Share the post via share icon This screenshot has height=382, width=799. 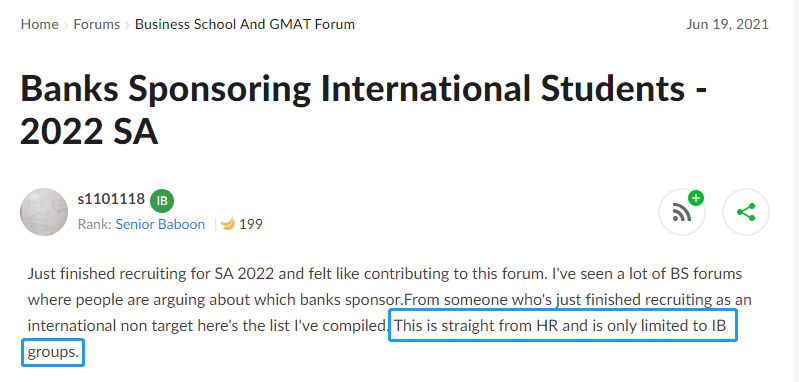coord(746,212)
